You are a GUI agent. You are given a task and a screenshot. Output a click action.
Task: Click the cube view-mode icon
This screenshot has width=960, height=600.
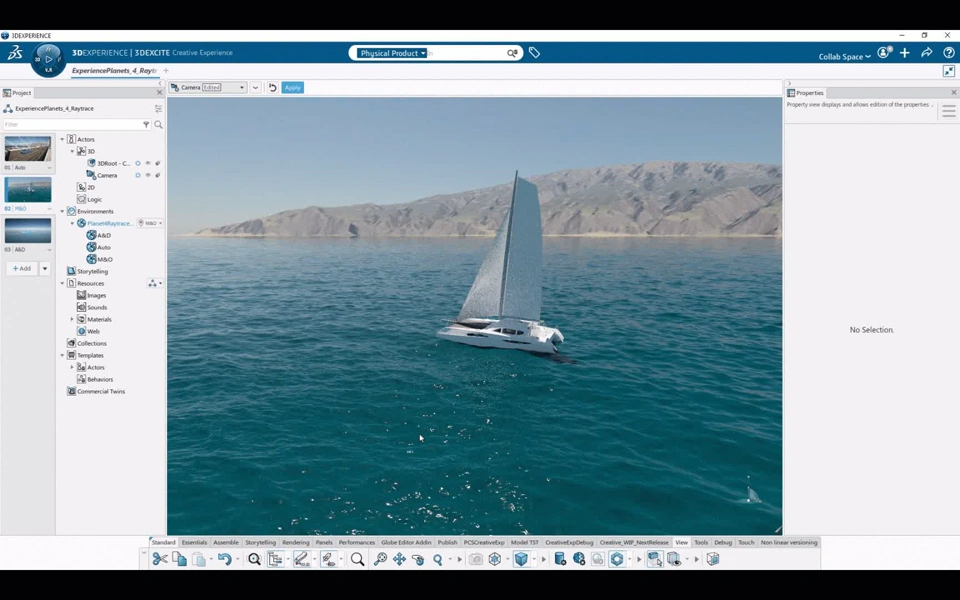click(521, 559)
